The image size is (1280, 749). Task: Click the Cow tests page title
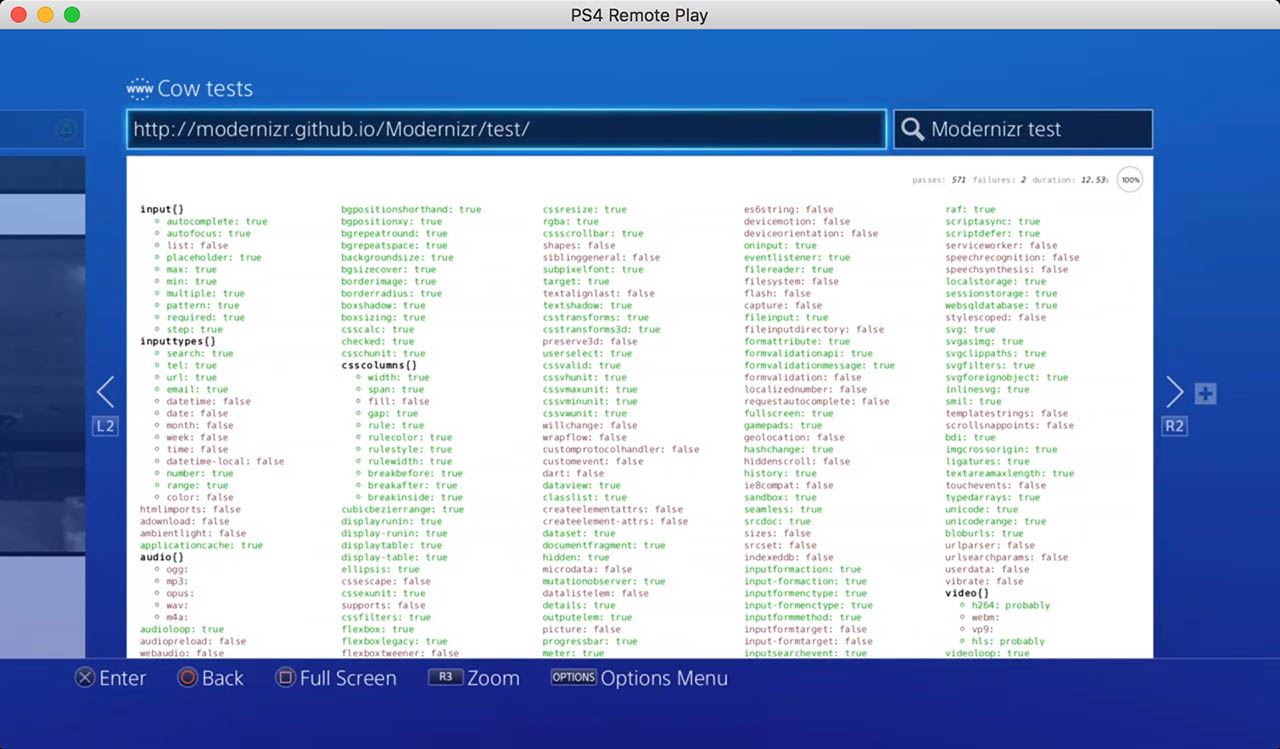coord(205,89)
